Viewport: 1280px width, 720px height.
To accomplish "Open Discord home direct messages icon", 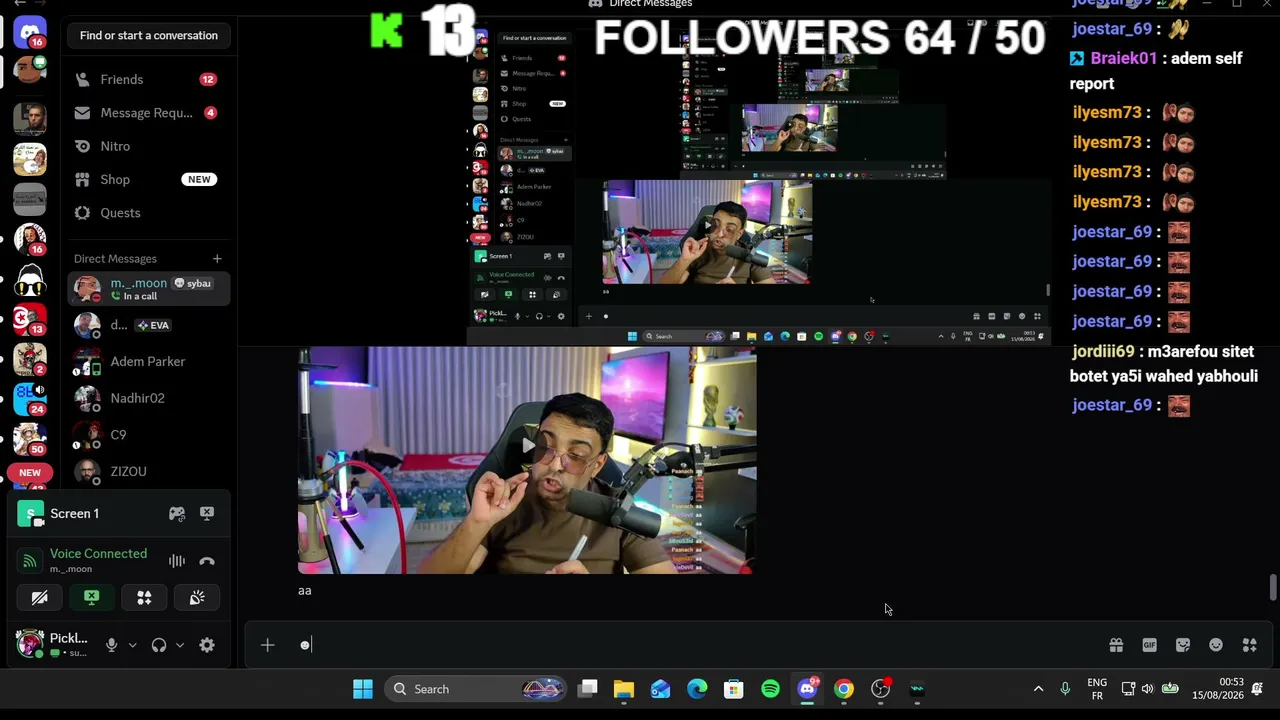I will point(30,32).
